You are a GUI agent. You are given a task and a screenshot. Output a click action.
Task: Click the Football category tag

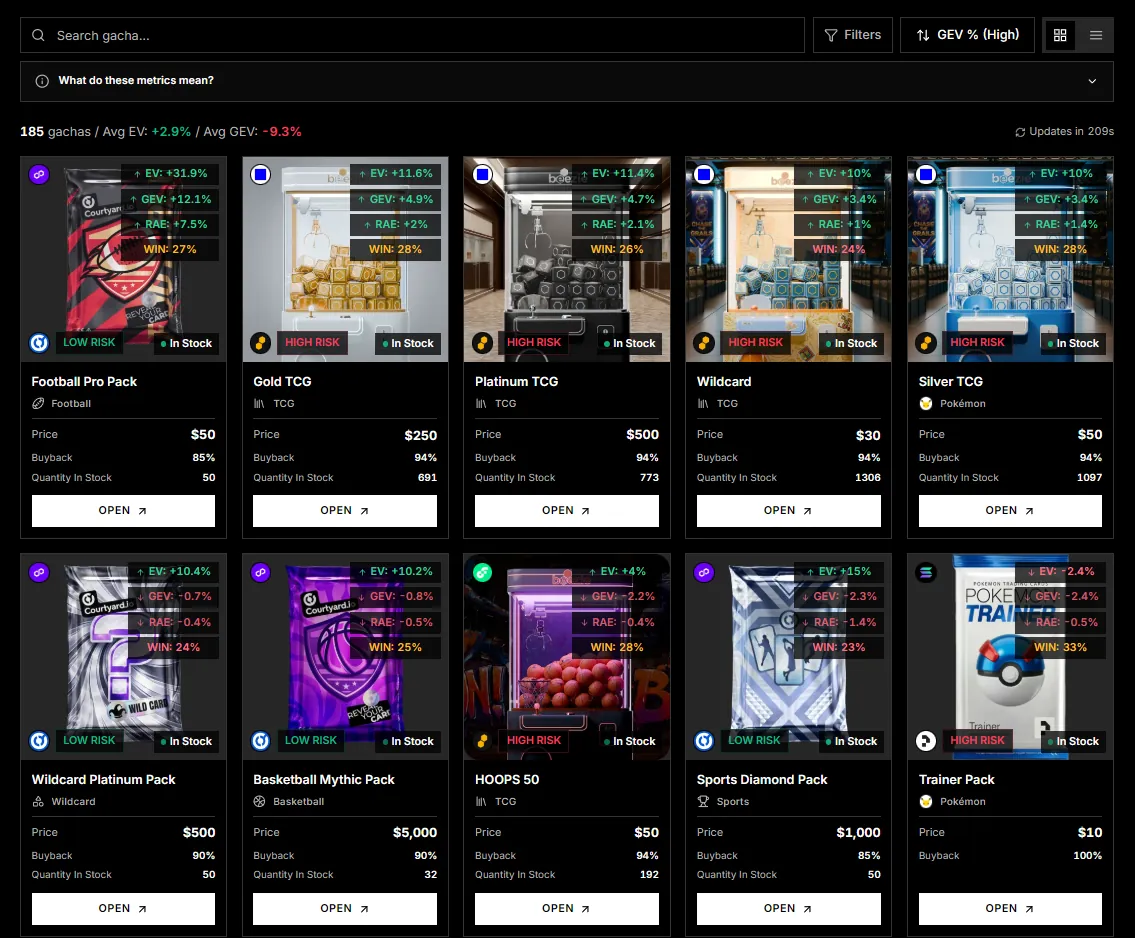62,404
